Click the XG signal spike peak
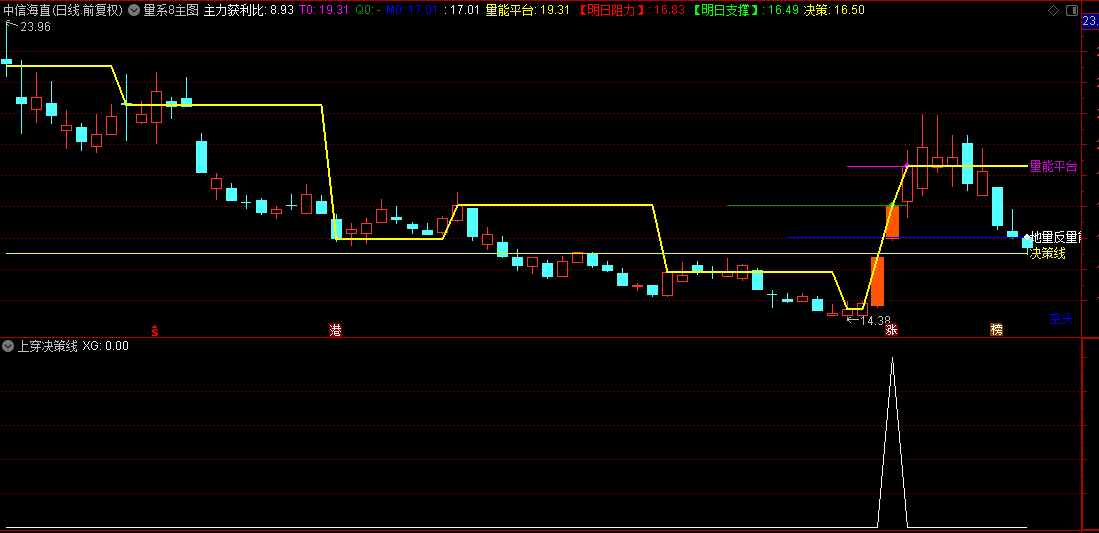The image size is (1099, 533). pyautogui.click(x=892, y=358)
